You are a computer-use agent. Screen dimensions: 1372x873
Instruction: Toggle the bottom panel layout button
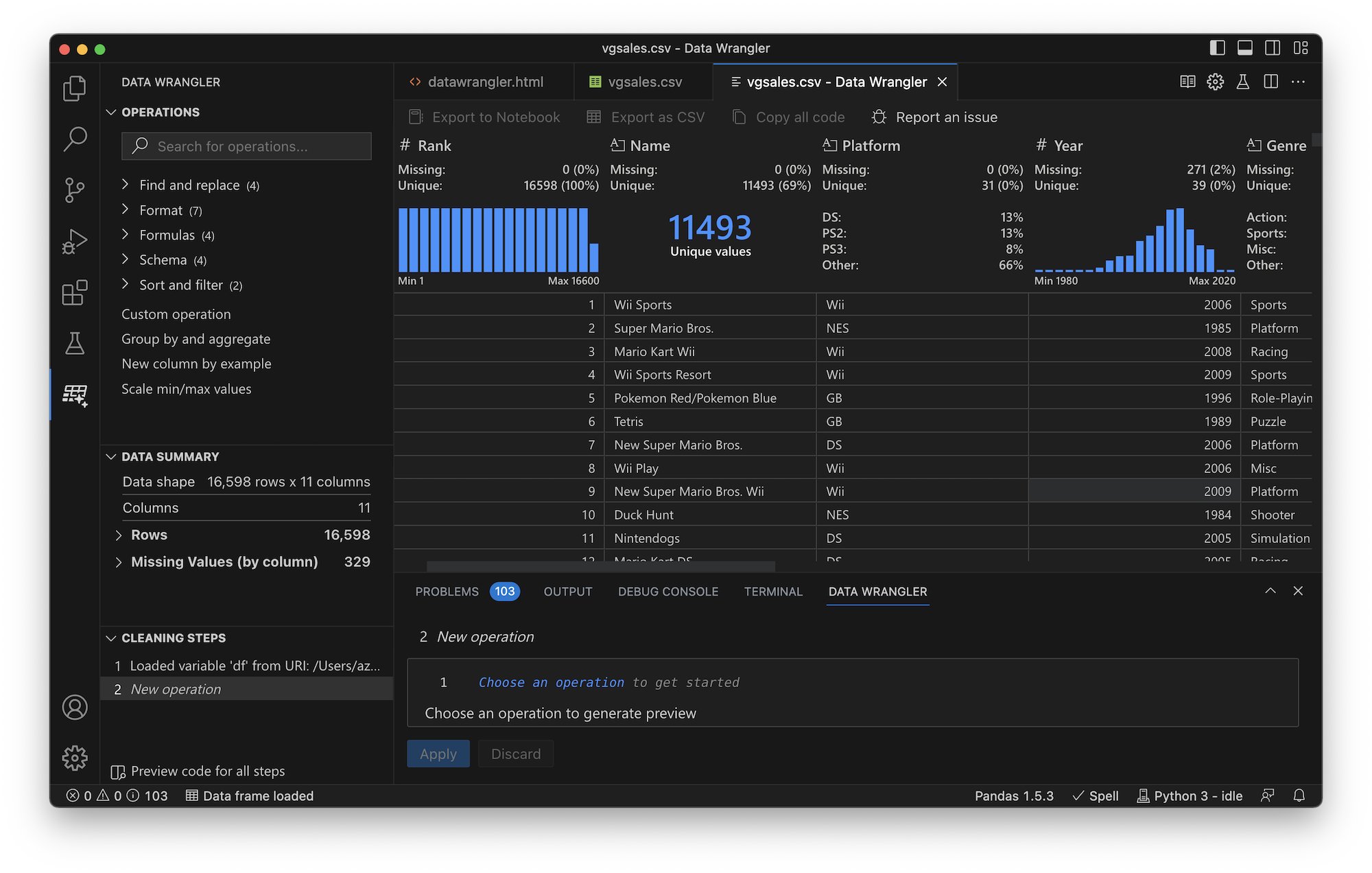(x=1245, y=48)
